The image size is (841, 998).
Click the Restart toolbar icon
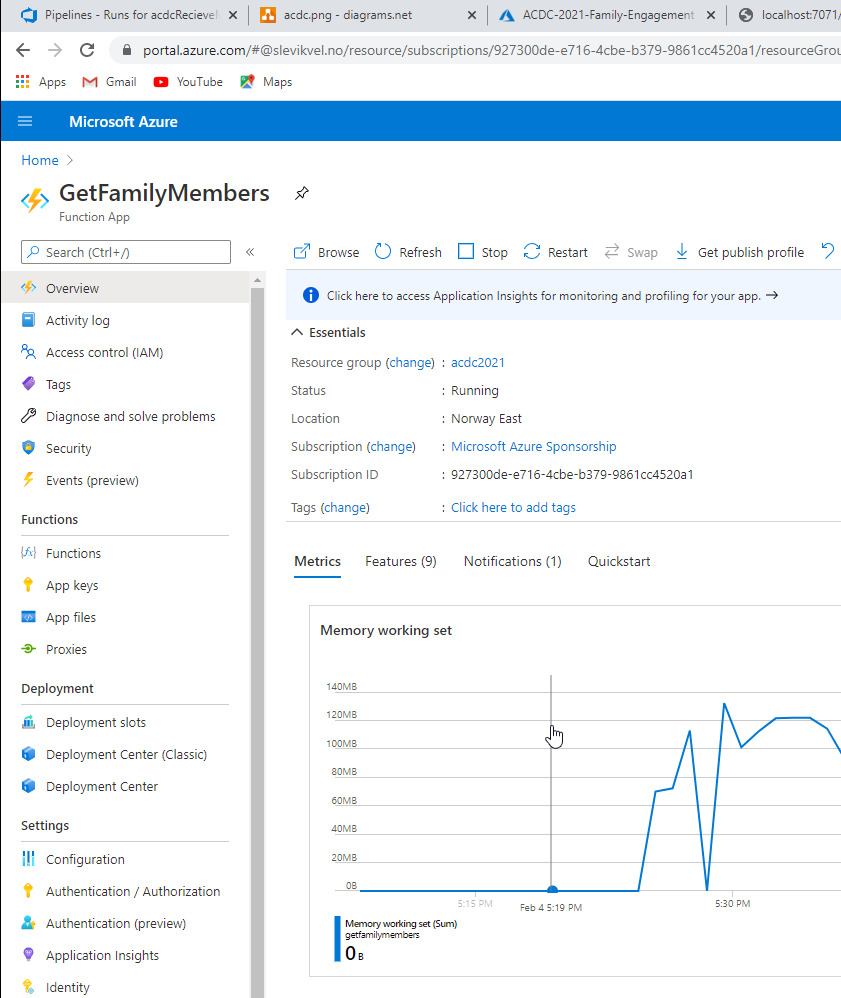[x=532, y=252]
